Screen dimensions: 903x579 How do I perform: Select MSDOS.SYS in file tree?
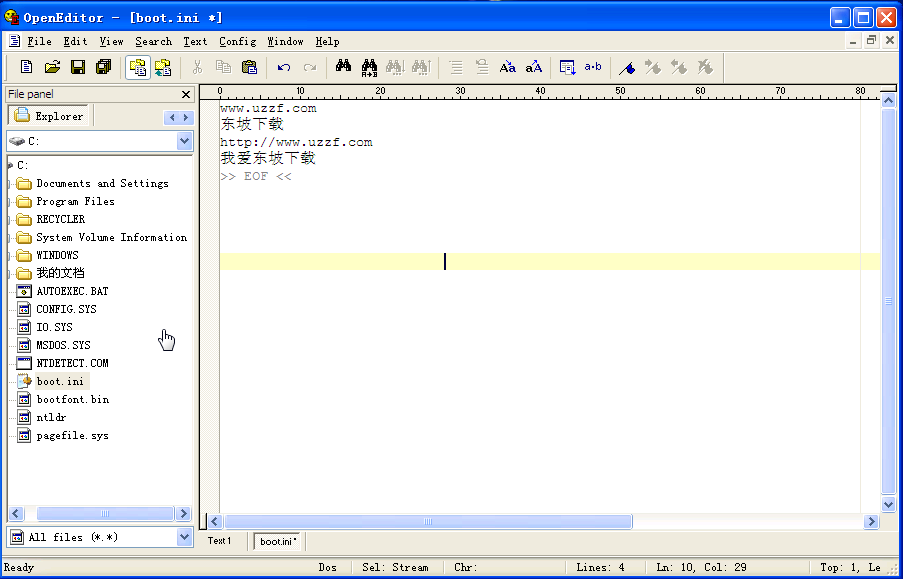point(63,345)
